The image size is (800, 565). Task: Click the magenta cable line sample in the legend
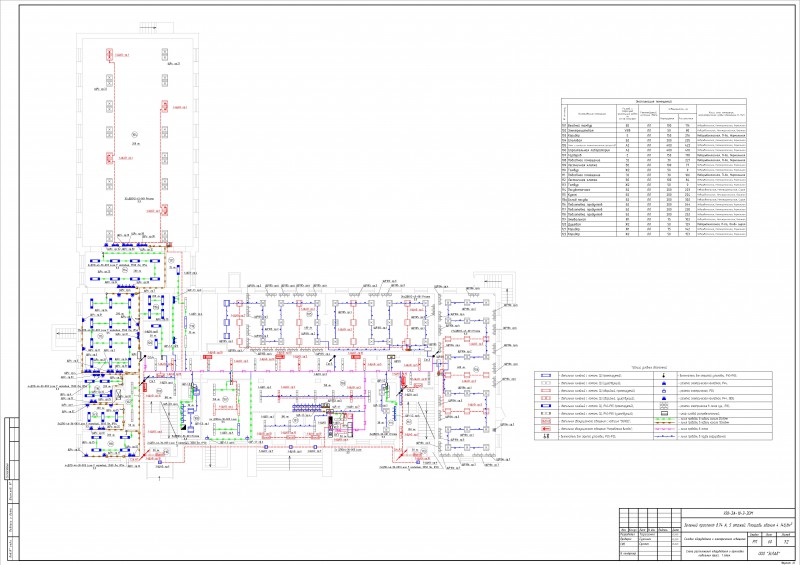point(665,429)
